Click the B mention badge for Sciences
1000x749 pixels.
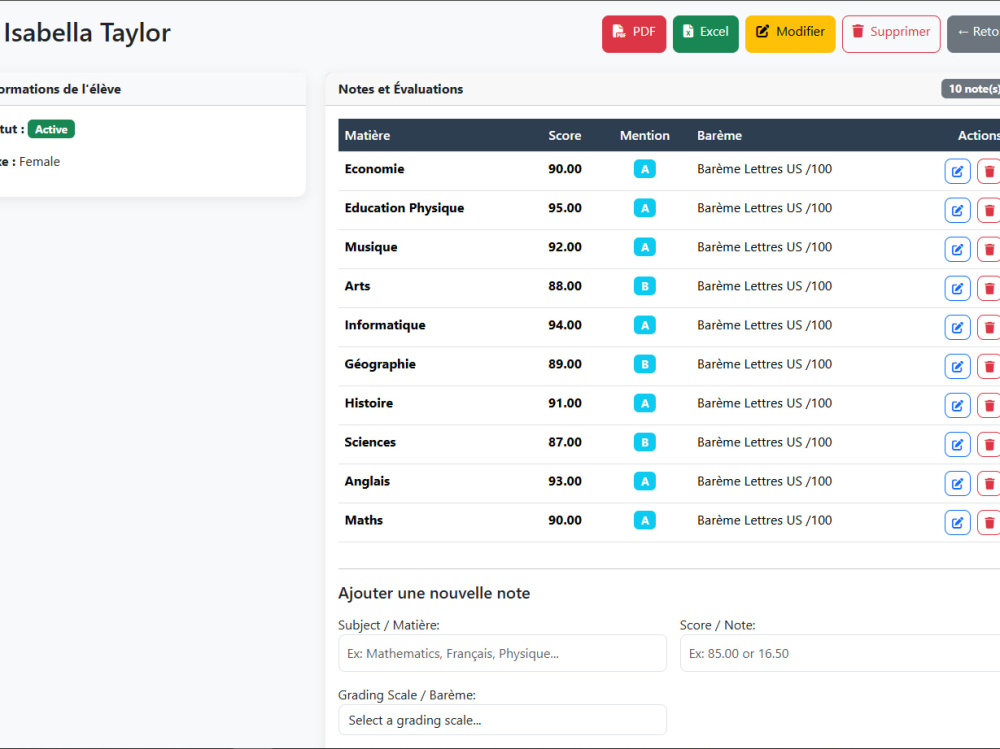(x=645, y=442)
